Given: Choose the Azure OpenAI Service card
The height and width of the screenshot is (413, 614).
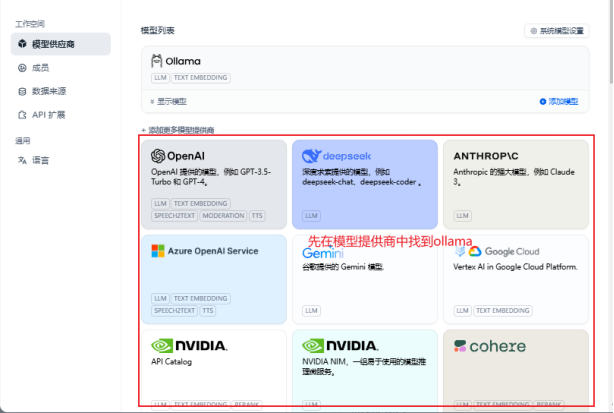Looking at the screenshot, I should 214,279.
